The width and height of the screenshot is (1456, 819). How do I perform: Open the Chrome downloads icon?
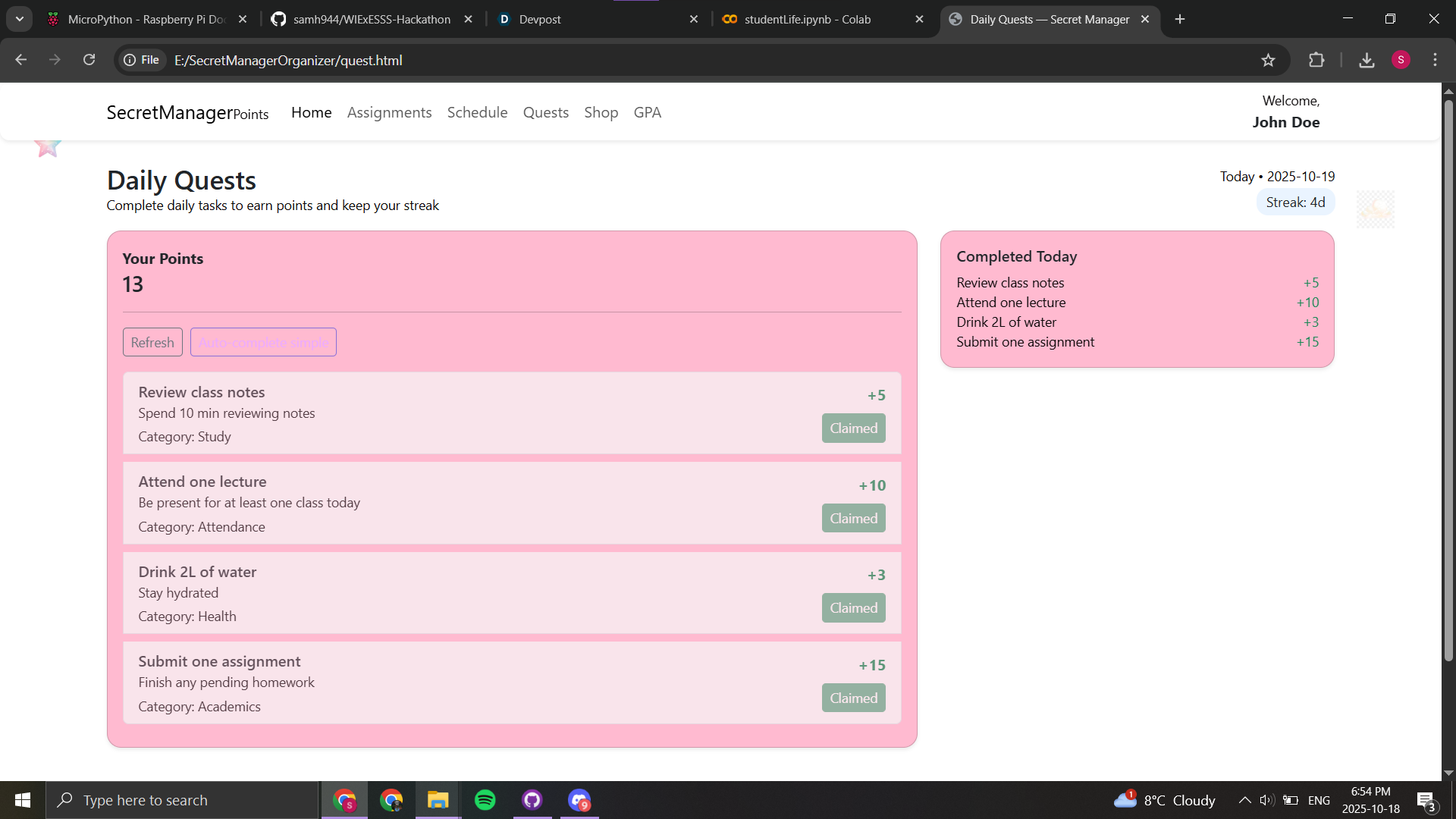click(1367, 60)
